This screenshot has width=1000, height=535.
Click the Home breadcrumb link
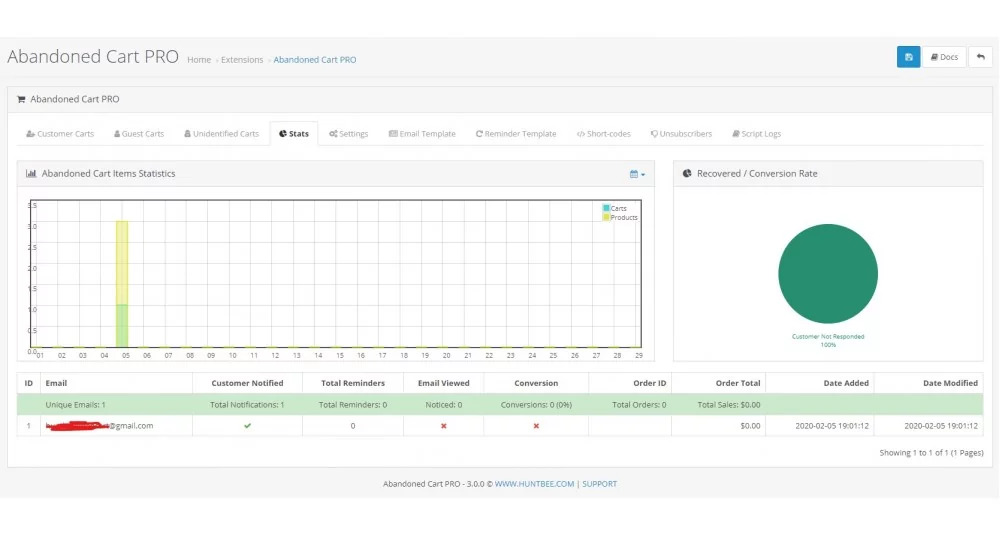[199, 60]
